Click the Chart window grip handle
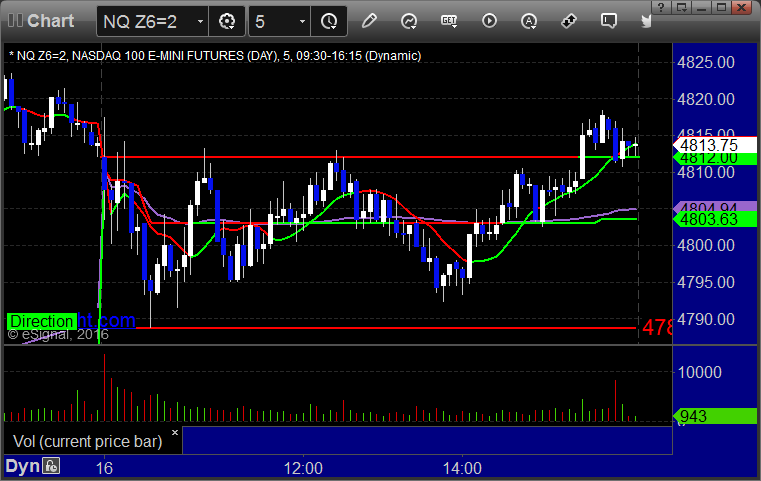The image size is (761, 481). 15,21
